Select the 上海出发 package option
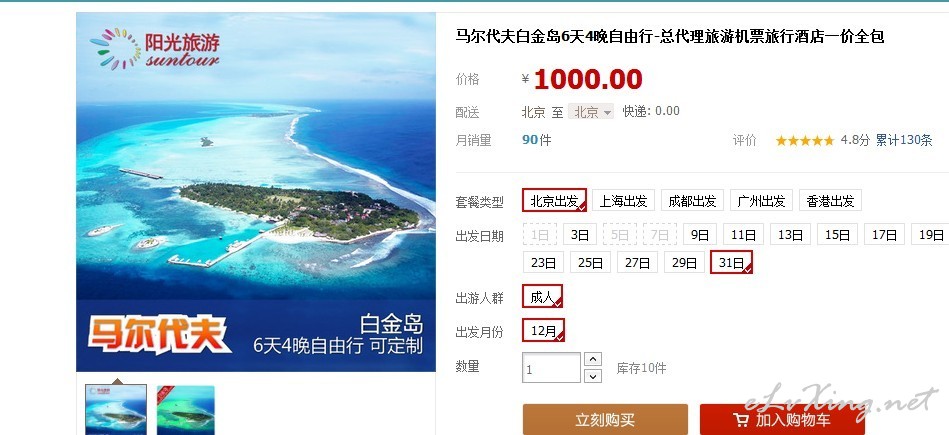 coord(623,200)
